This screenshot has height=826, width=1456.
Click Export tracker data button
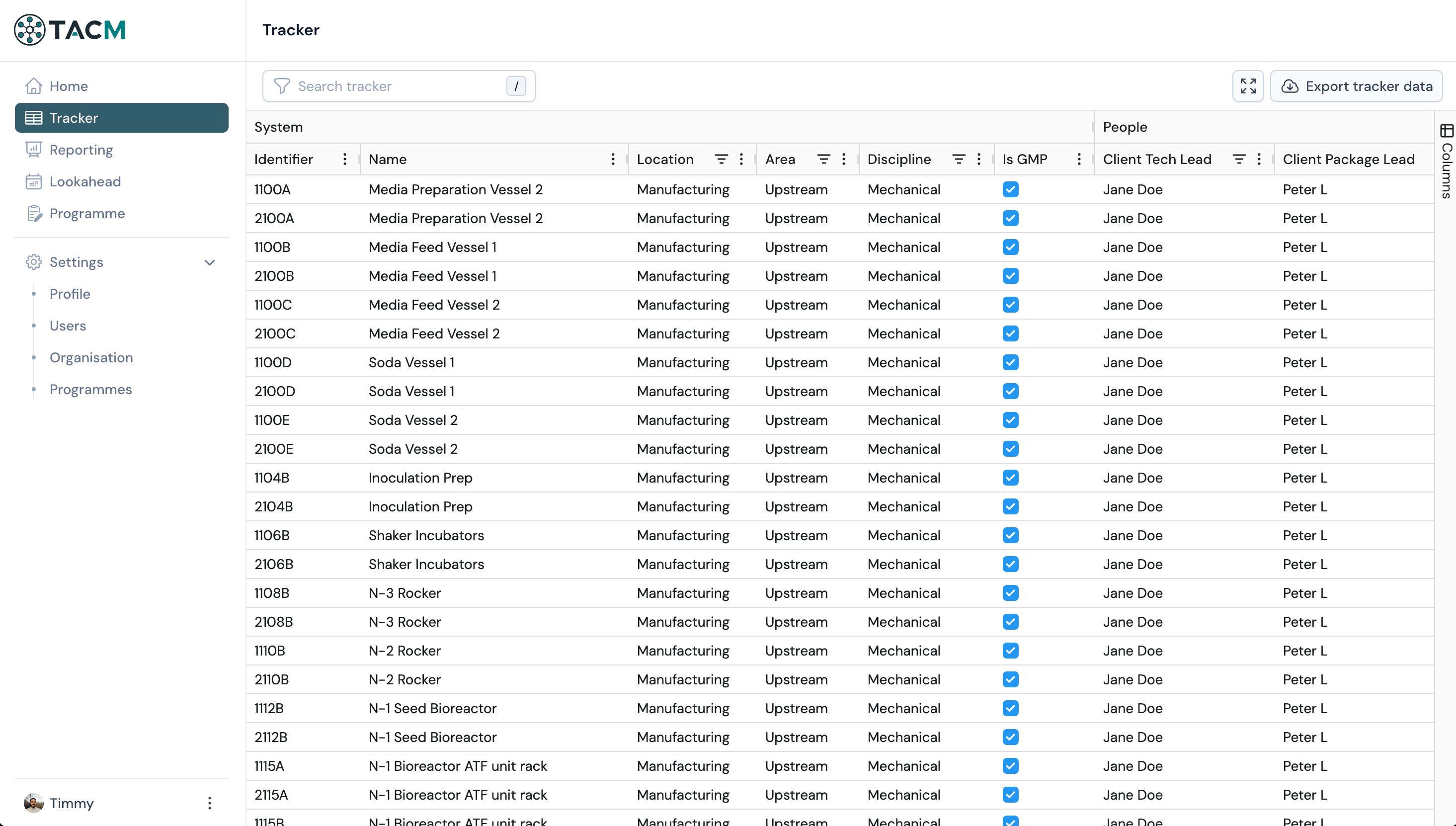tap(1356, 86)
